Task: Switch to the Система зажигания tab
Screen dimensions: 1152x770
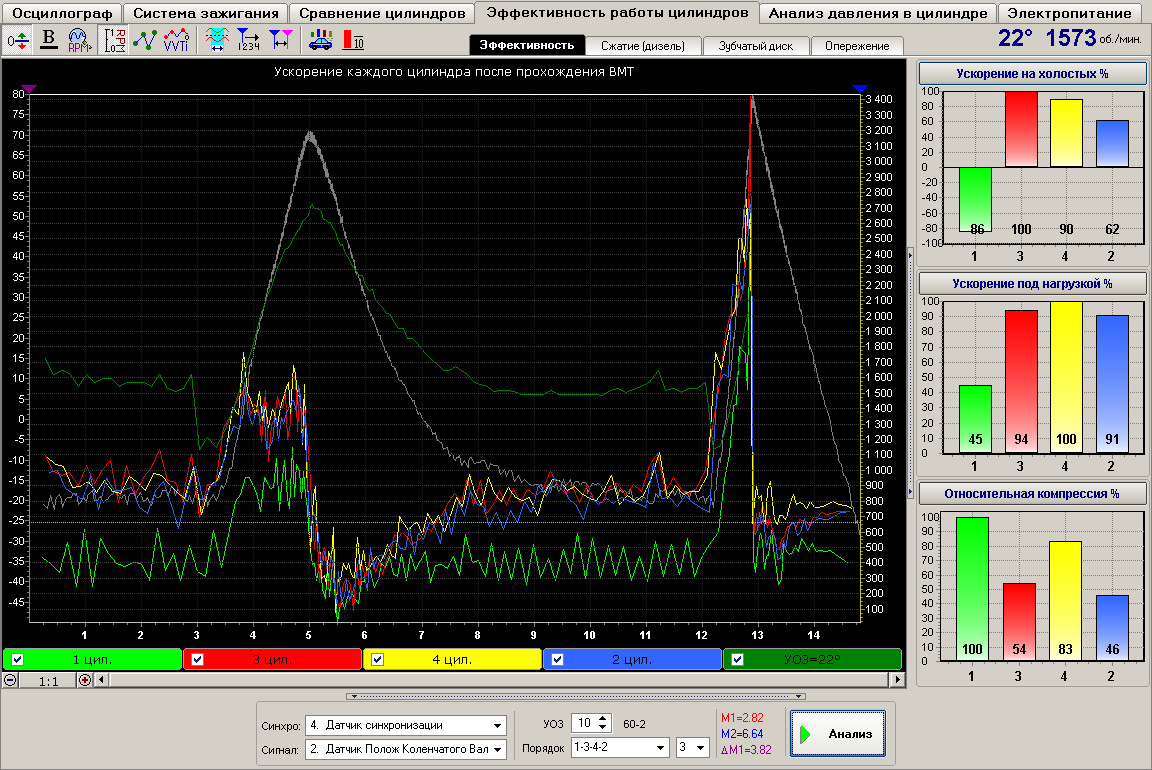Action: coord(206,13)
